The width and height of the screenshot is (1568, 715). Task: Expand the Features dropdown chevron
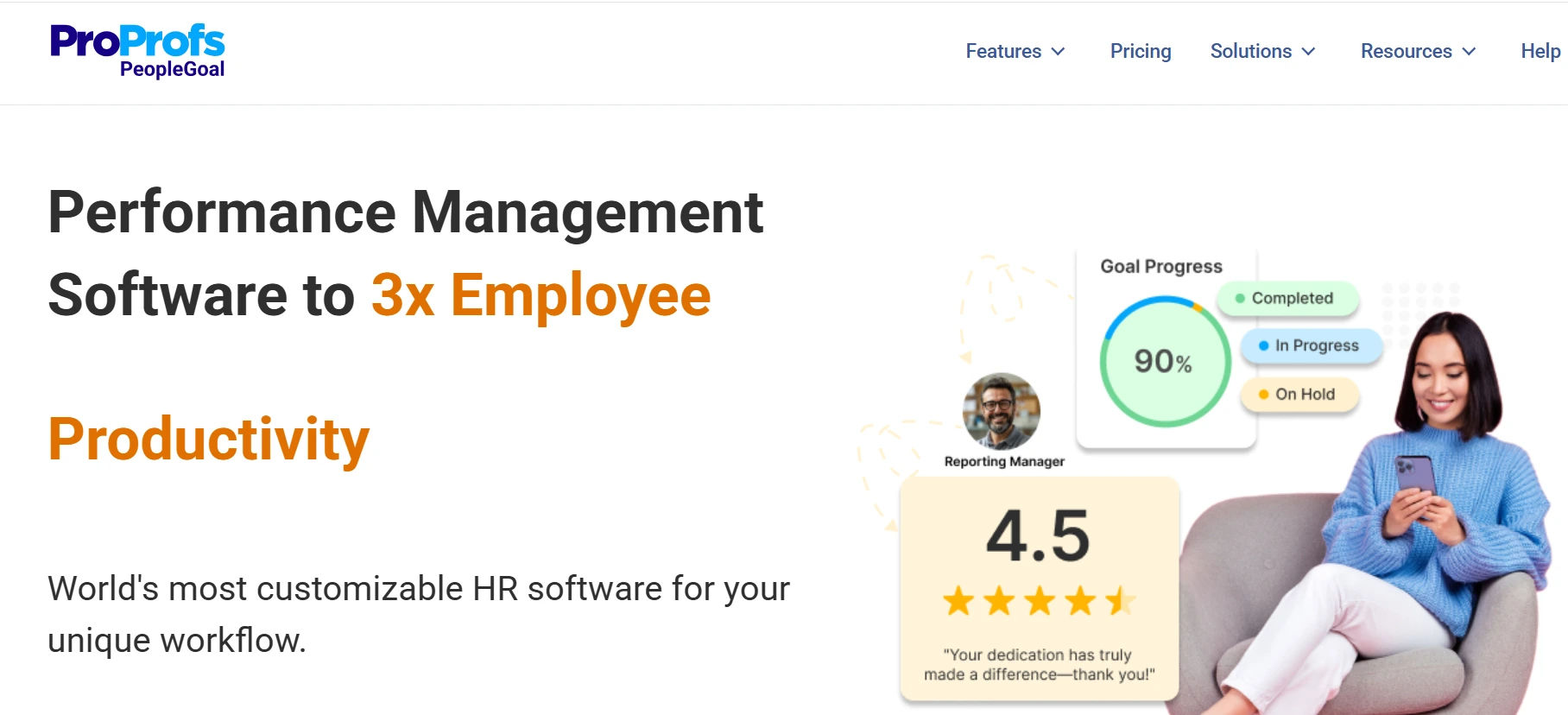pyautogui.click(x=1058, y=52)
